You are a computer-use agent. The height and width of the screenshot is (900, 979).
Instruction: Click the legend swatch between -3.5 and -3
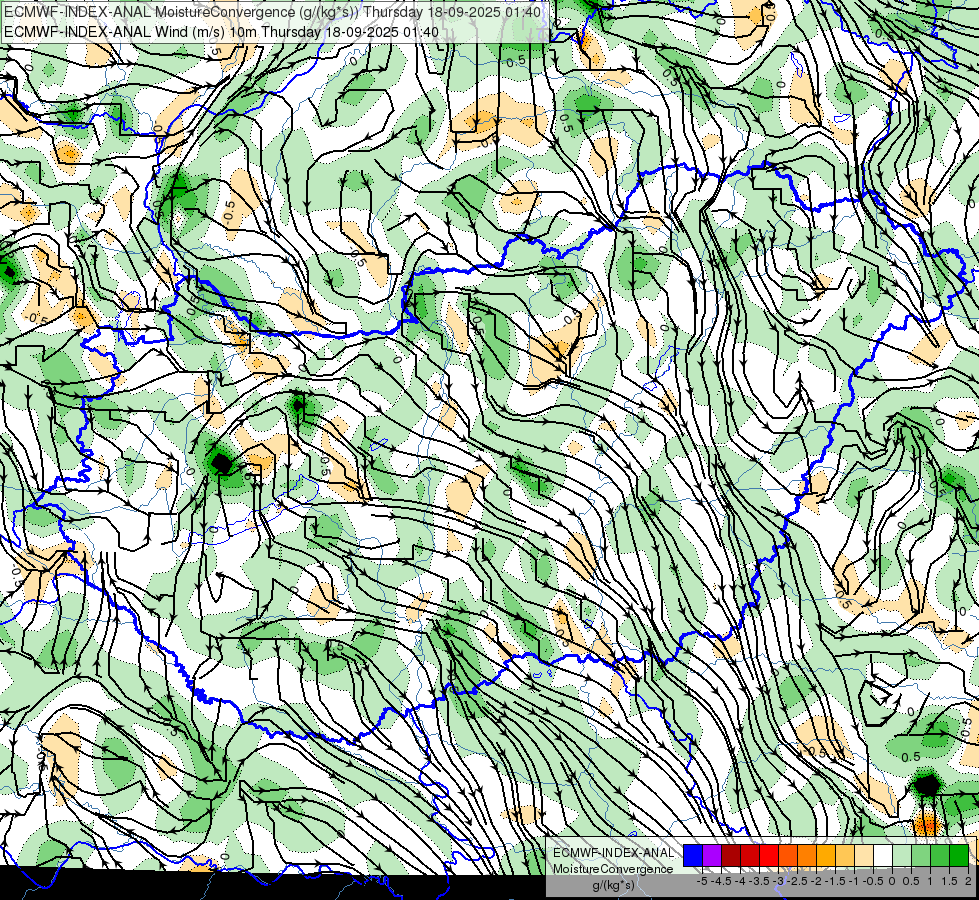(x=769, y=856)
